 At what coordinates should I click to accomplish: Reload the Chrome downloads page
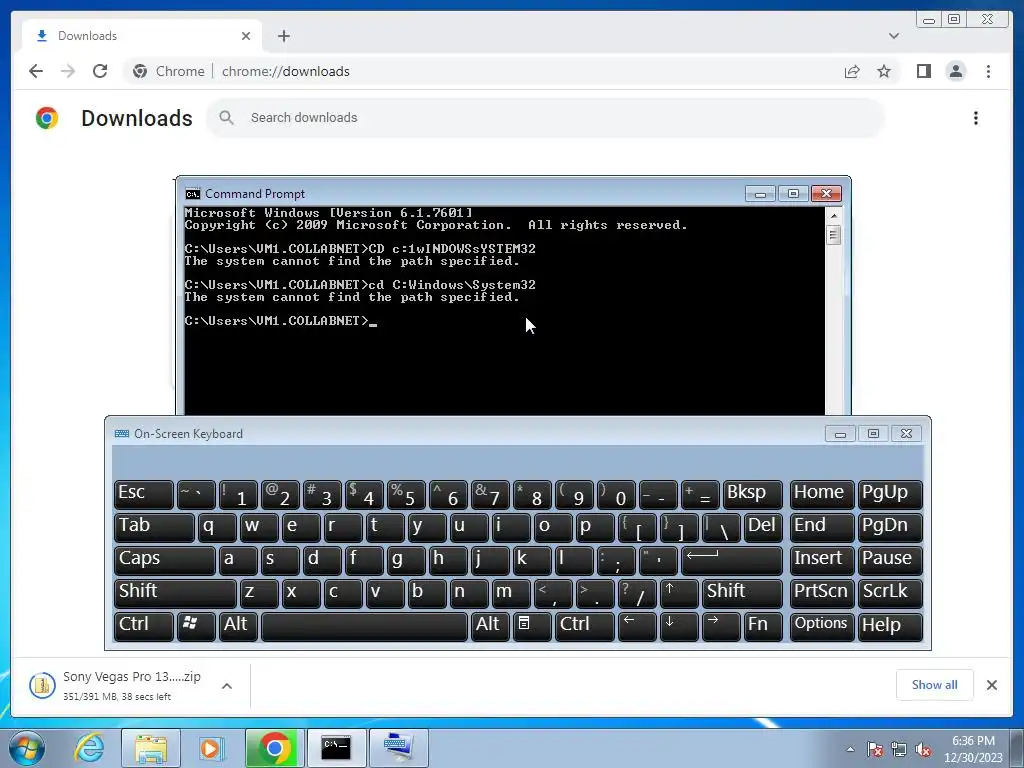click(x=100, y=71)
